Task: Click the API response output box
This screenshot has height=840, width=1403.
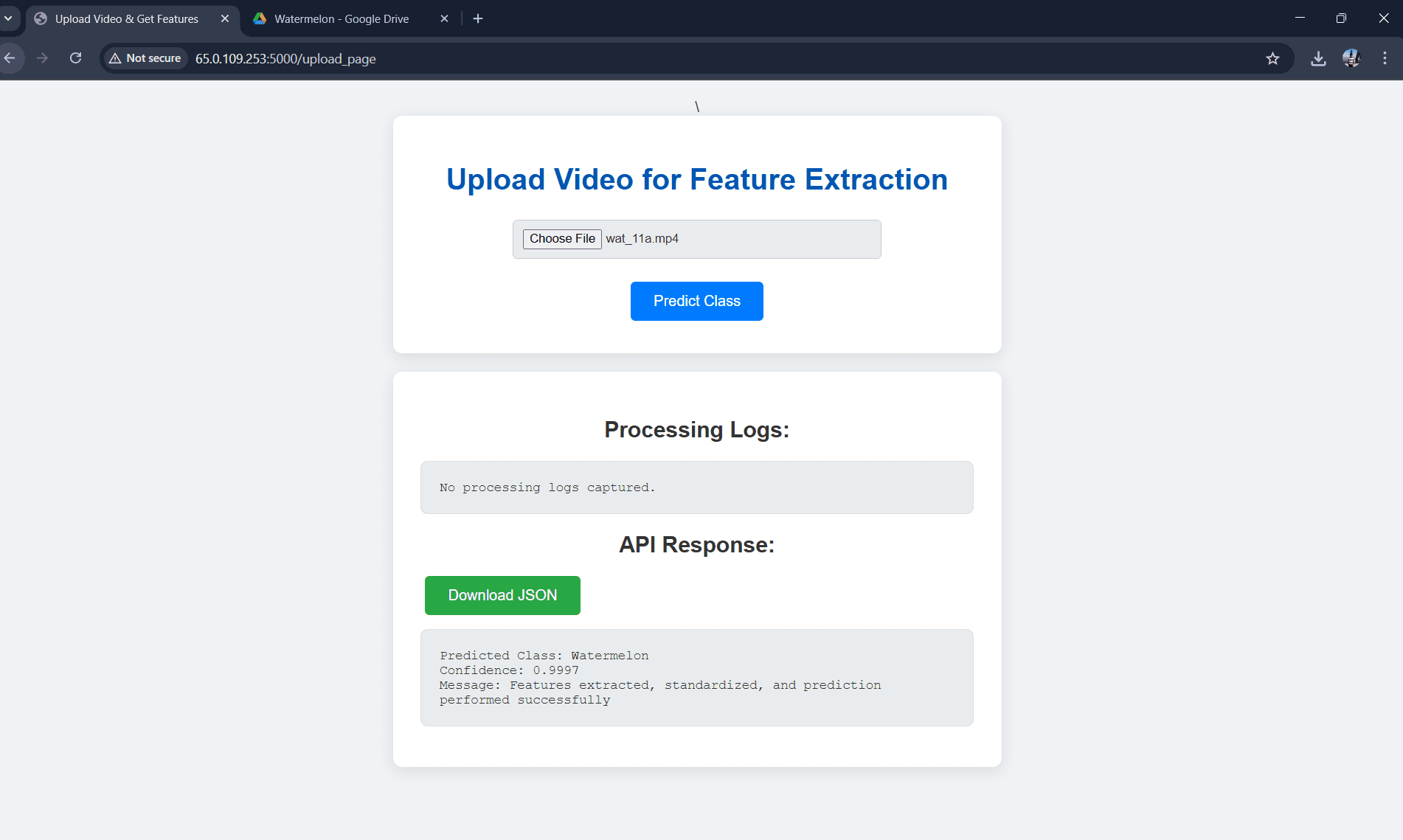Action: (x=696, y=677)
